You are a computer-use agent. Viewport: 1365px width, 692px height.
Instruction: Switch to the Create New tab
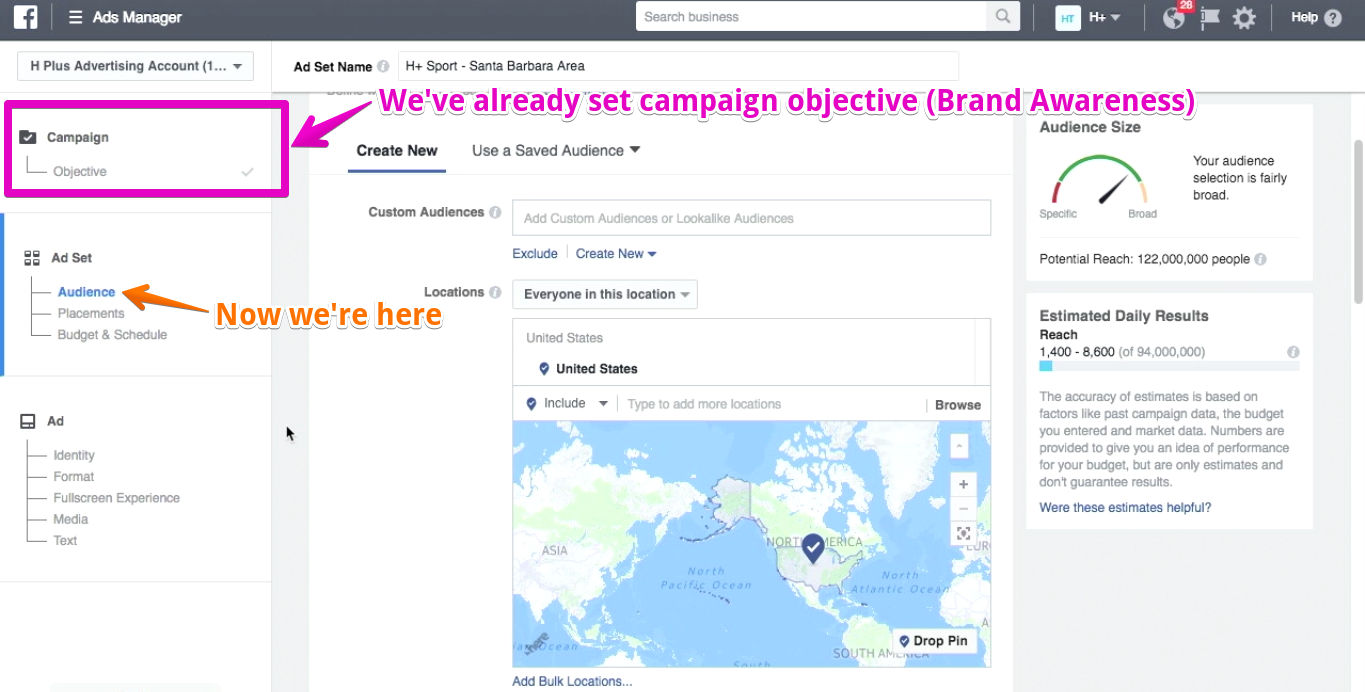397,150
